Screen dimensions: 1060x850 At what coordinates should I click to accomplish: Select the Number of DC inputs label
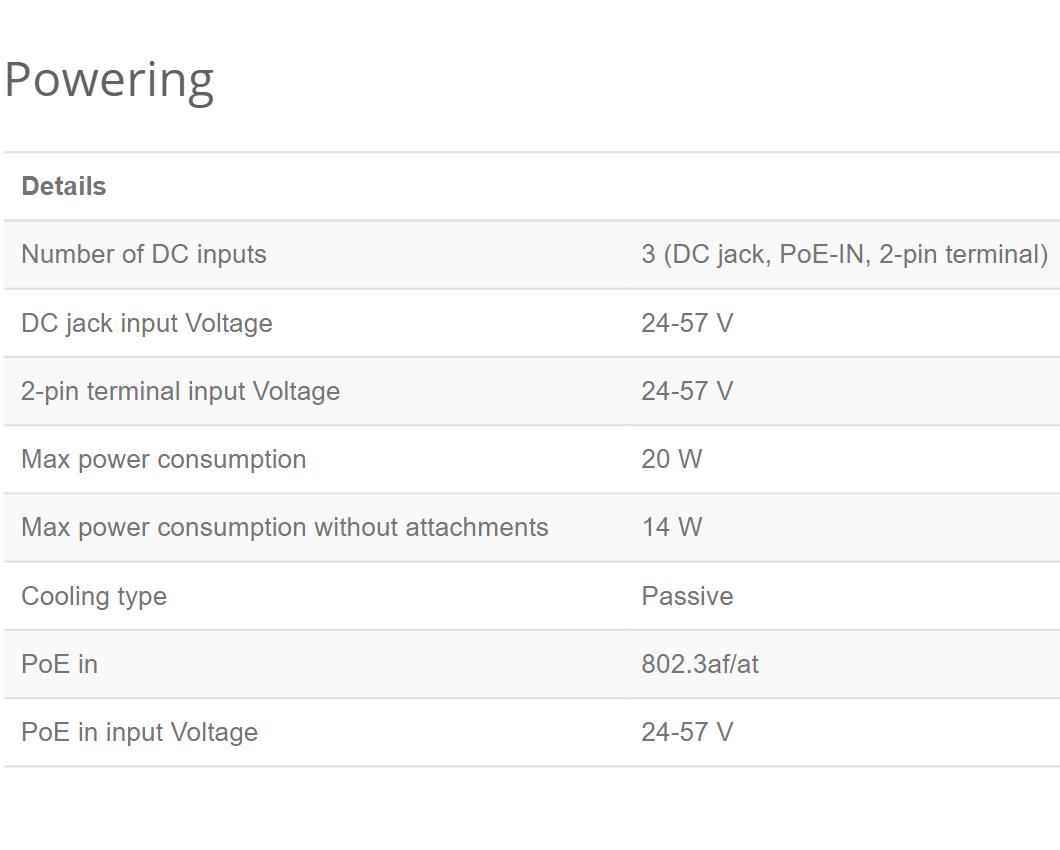[143, 254]
